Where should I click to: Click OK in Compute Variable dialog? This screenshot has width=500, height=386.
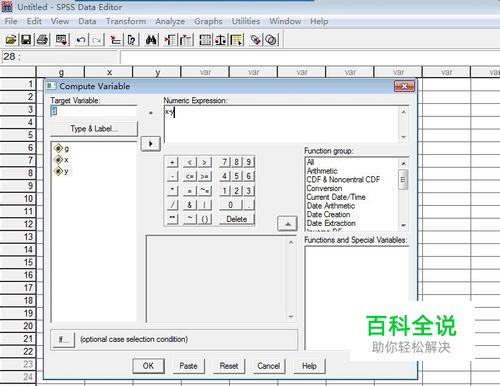click(x=148, y=366)
